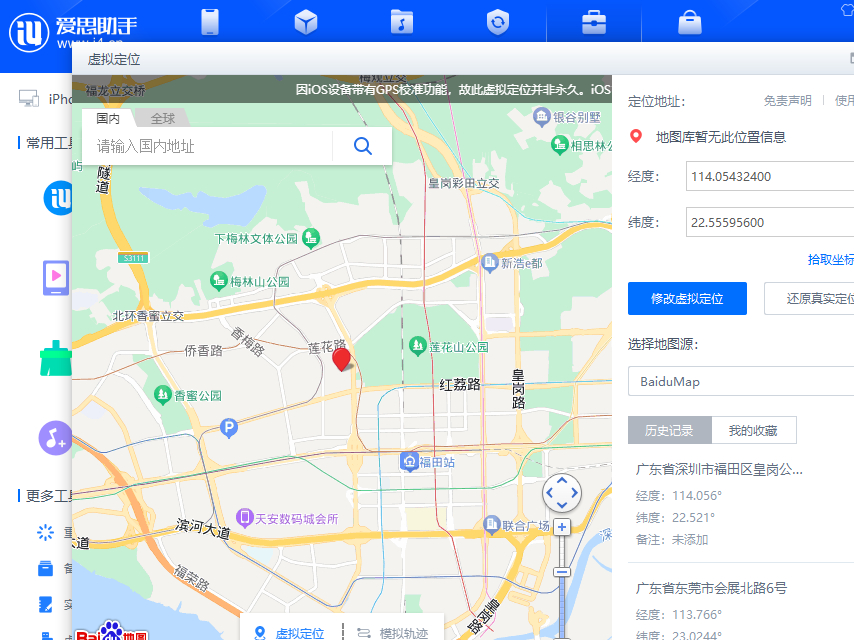Open the flash shield refresh icon
This screenshot has height=640, width=854.
[x=498, y=22]
